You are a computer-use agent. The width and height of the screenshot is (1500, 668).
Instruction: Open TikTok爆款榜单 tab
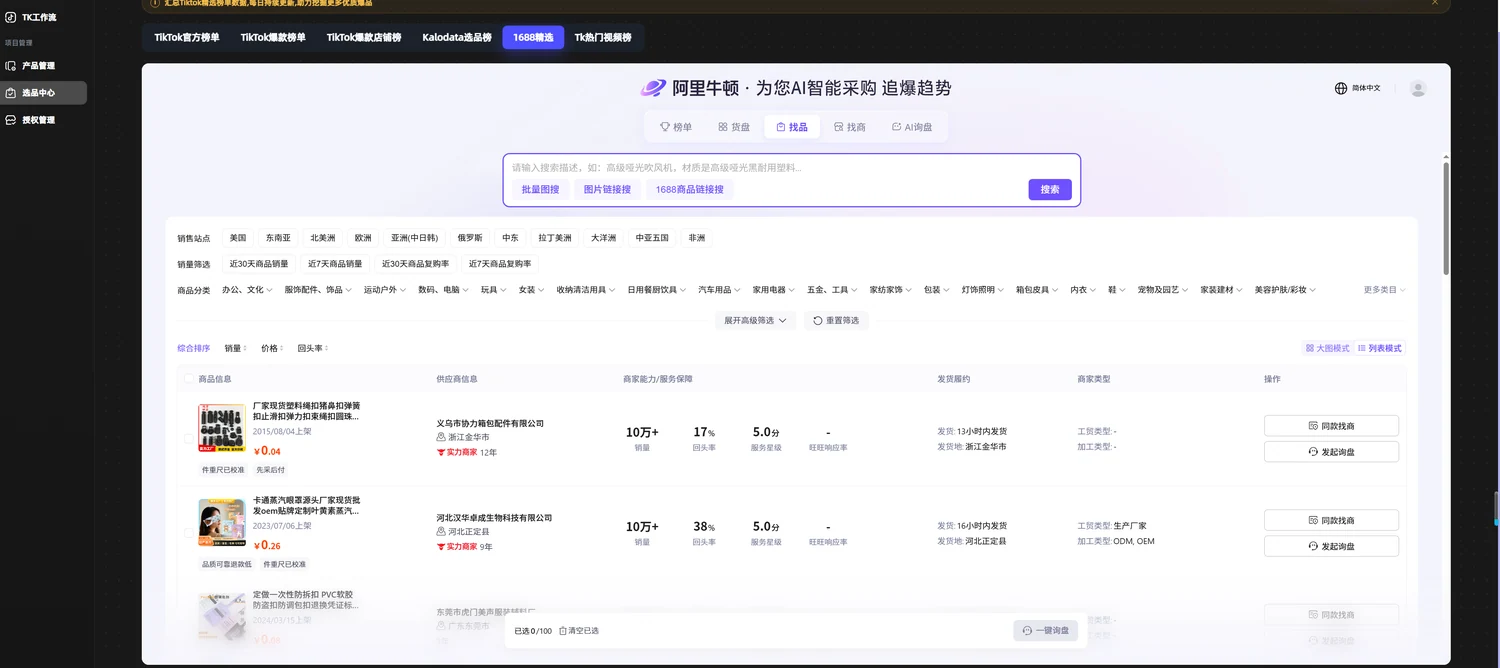(x=273, y=37)
